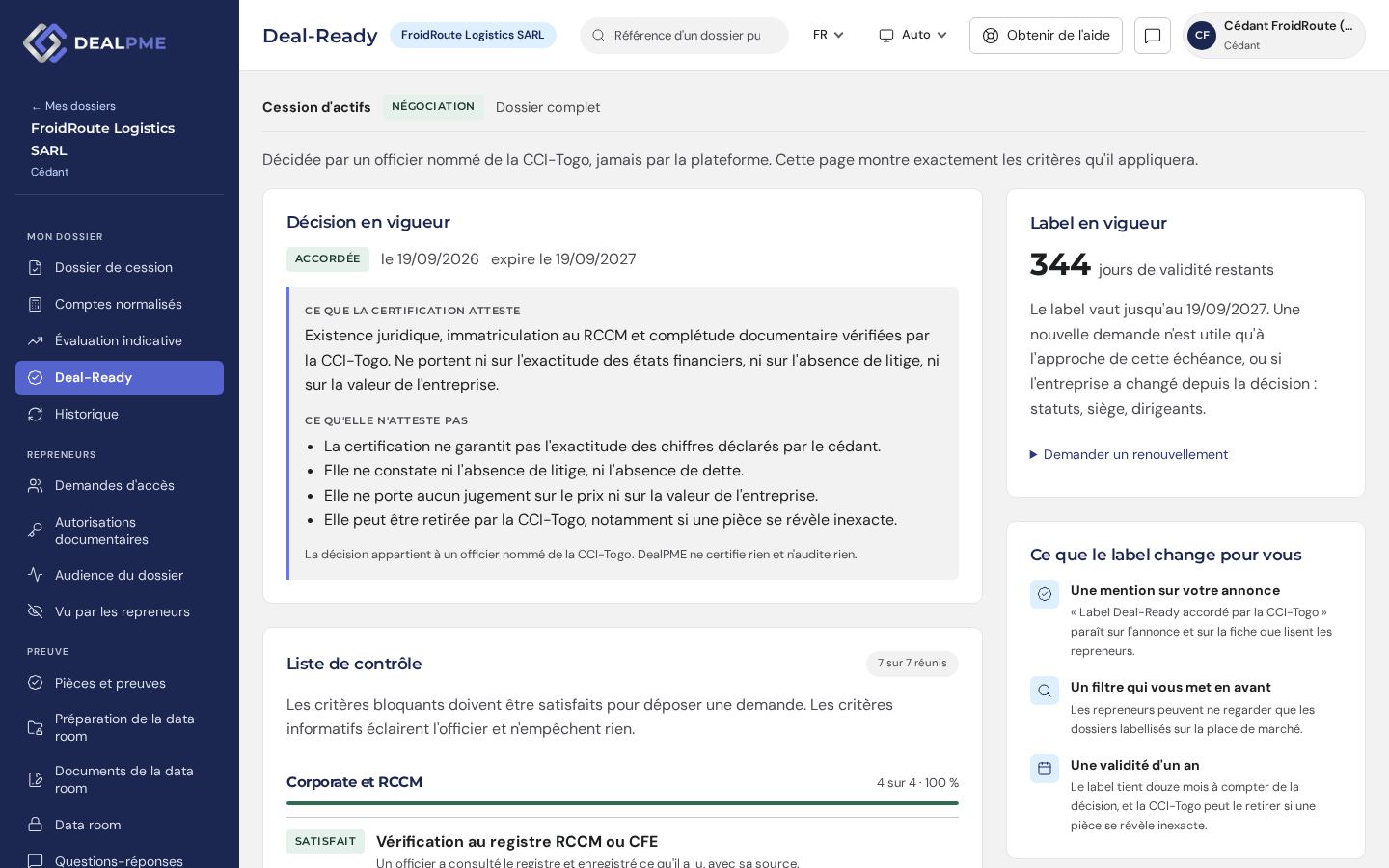The height and width of the screenshot is (868, 1389).
Task: Click the SATISFAIT criterion badge
Action: (325, 842)
